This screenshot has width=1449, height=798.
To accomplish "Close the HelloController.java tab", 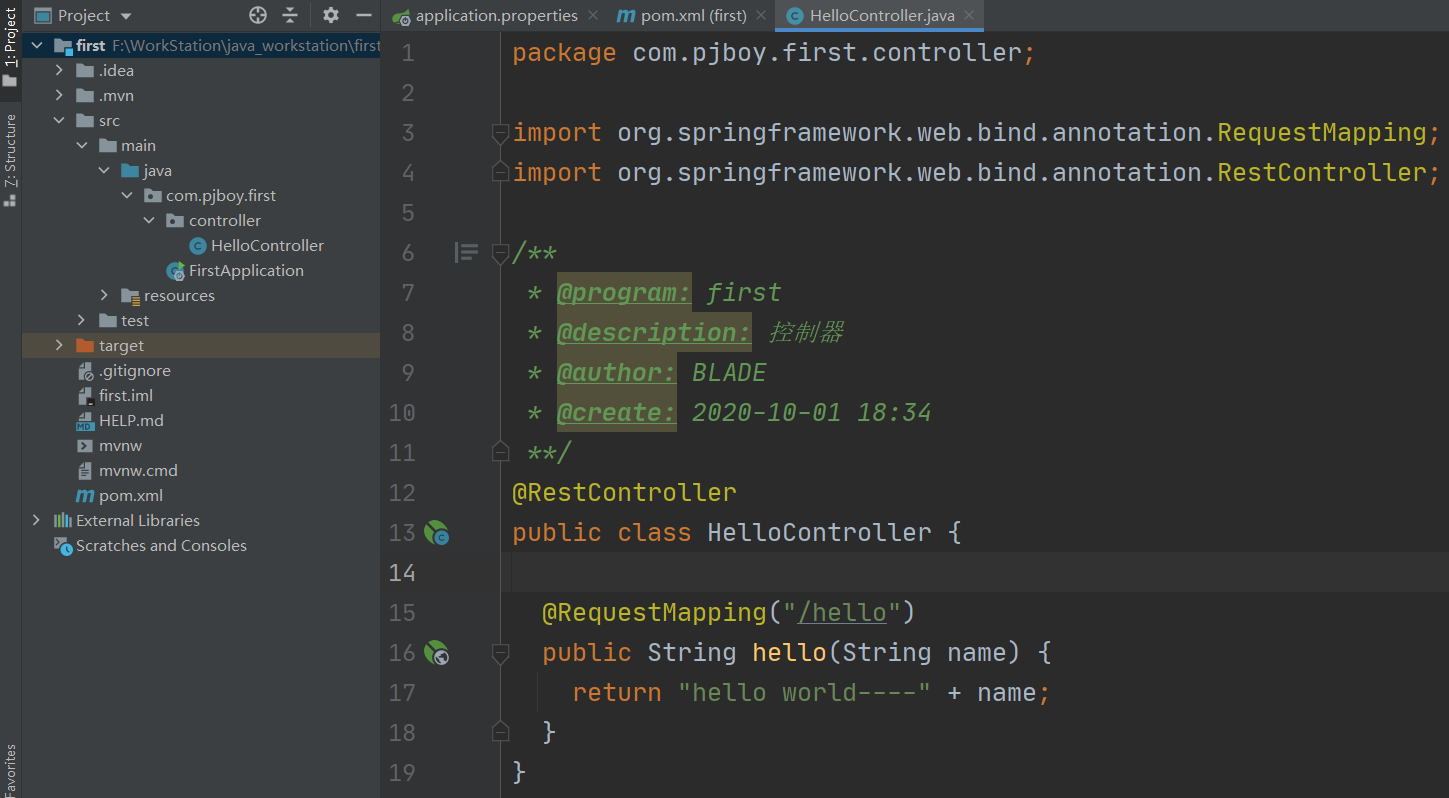I will [x=969, y=15].
